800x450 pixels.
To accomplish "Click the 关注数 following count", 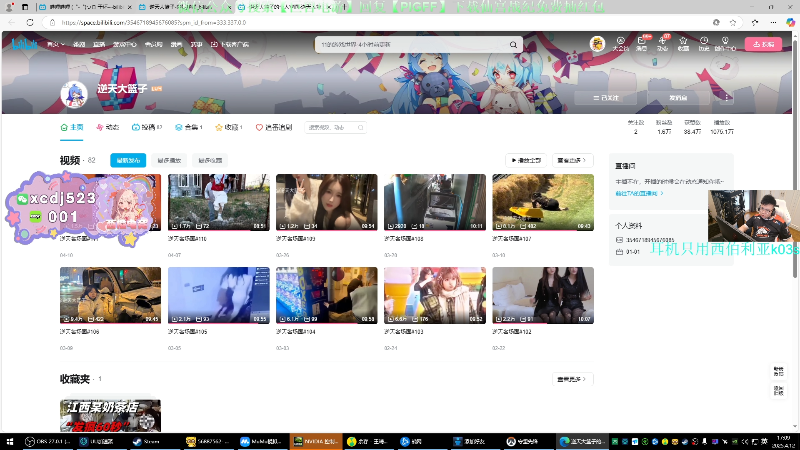I will point(636,127).
